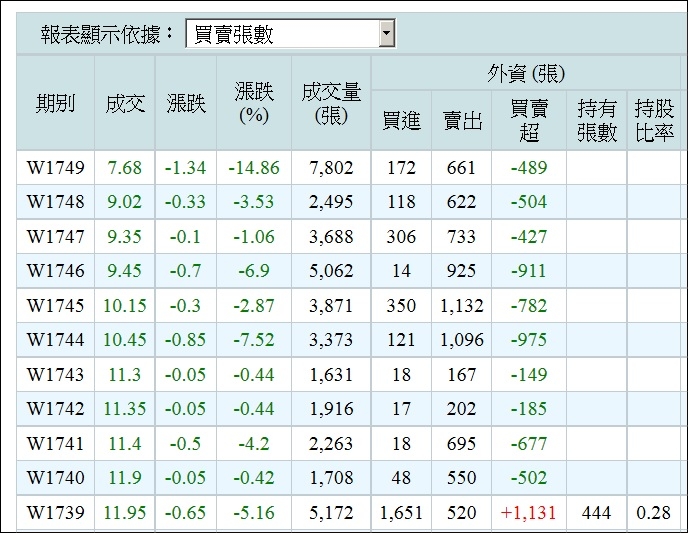This screenshot has width=688, height=533.
Task: Click the foreign sell value 202
Action: click(461, 408)
